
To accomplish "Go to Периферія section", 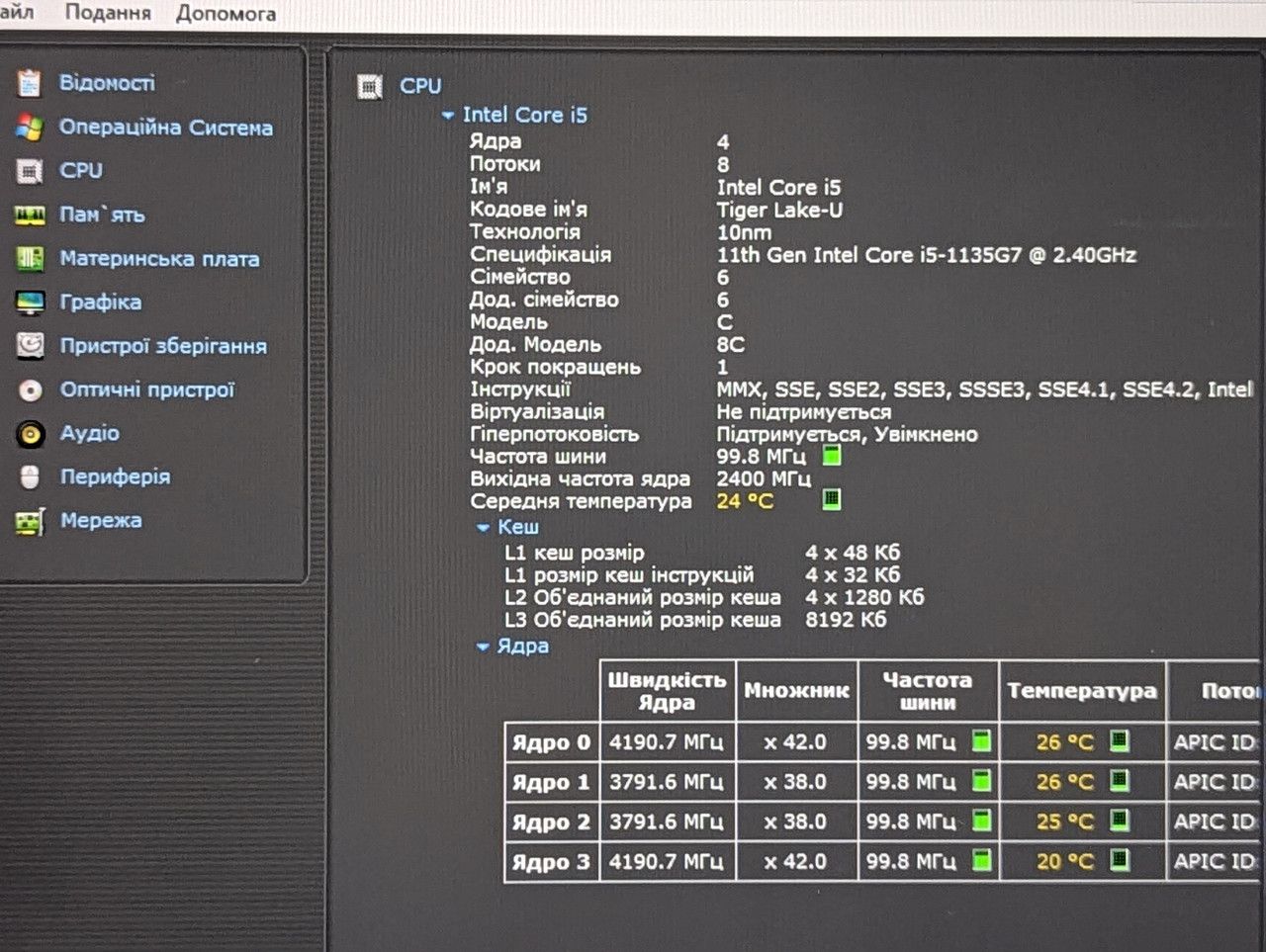I will tap(115, 476).
